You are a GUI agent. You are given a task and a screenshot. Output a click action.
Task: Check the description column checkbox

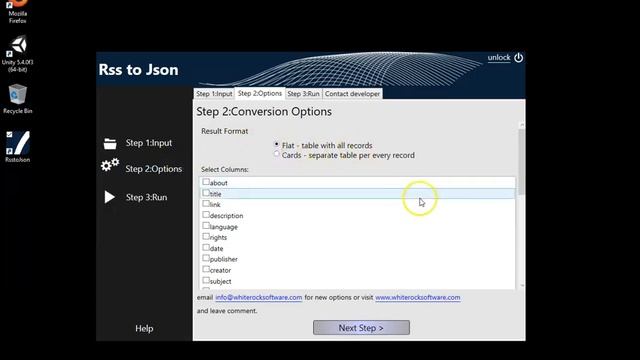coord(206,214)
